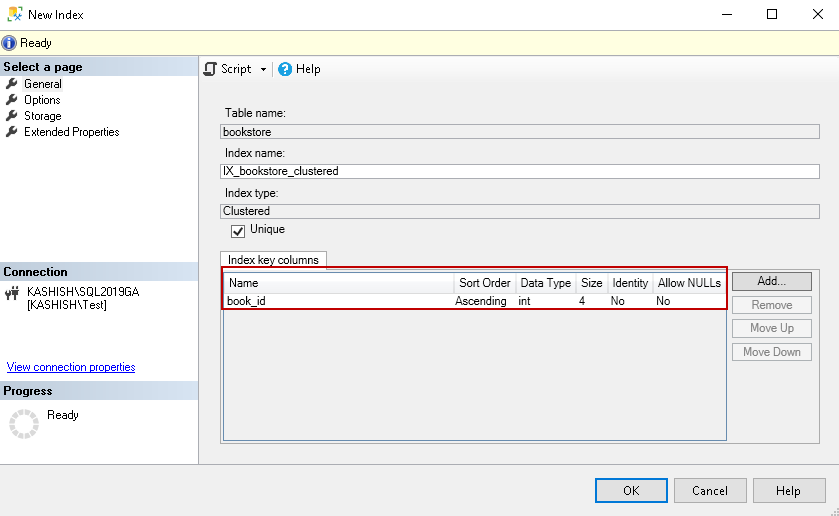Click the Sort Order column header

coord(485,283)
